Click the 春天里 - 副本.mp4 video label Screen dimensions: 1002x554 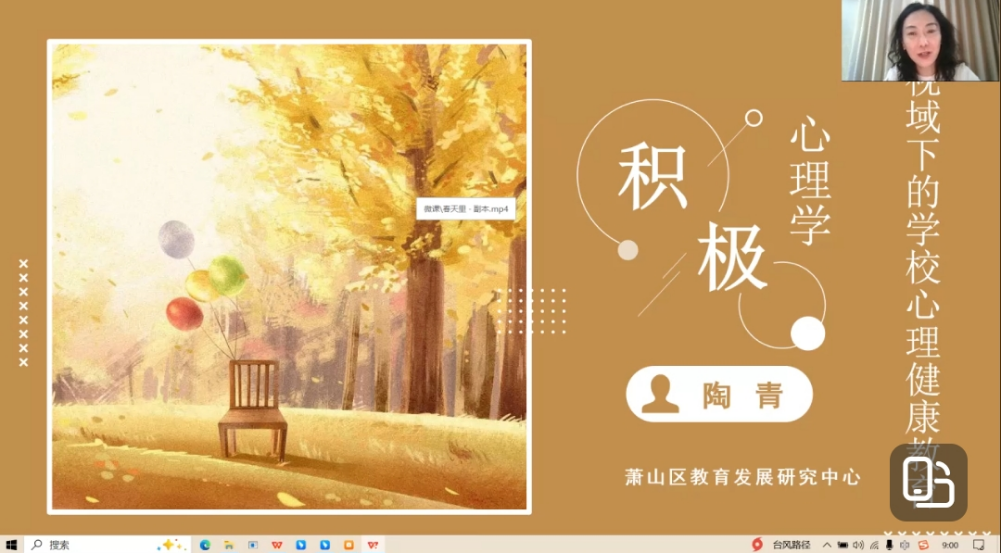(465, 209)
